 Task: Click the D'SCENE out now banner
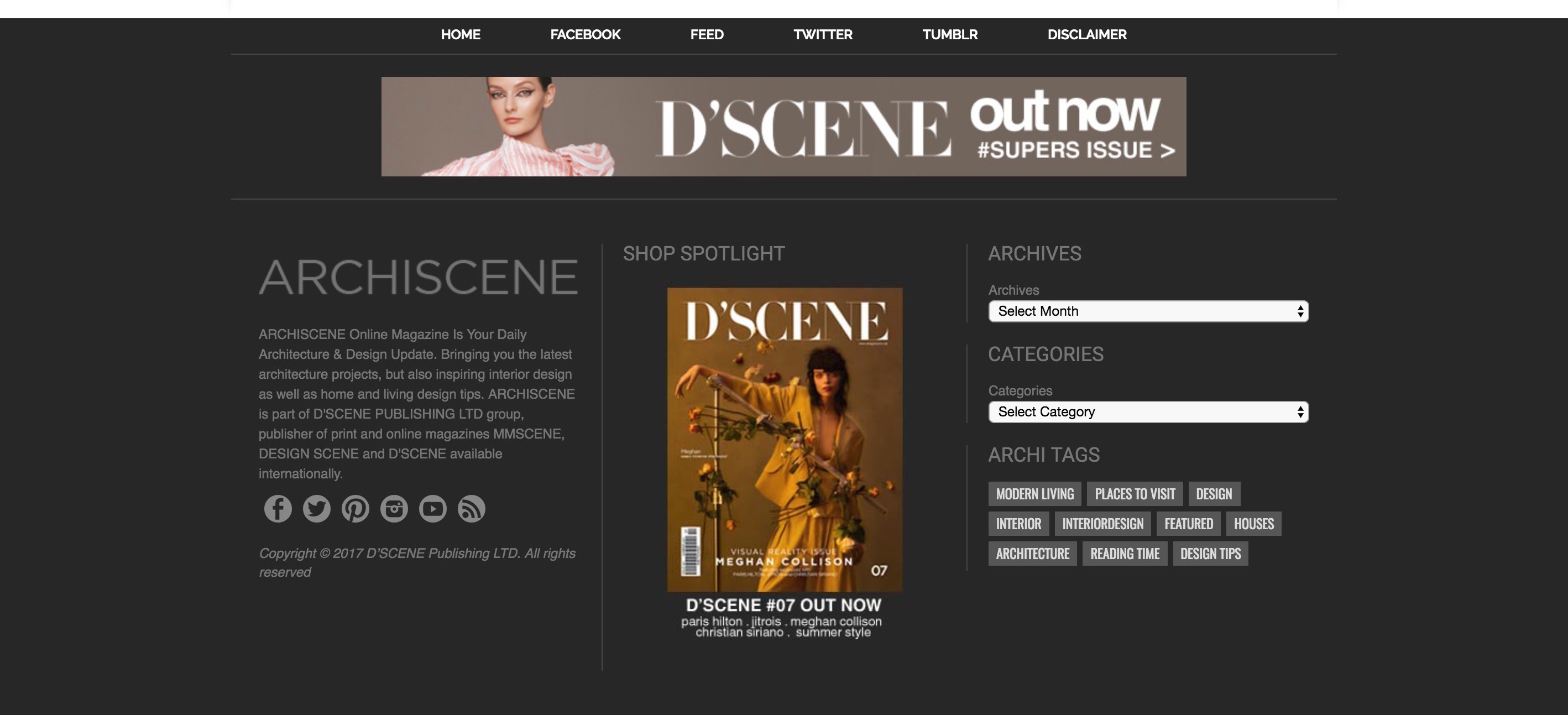(x=783, y=127)
